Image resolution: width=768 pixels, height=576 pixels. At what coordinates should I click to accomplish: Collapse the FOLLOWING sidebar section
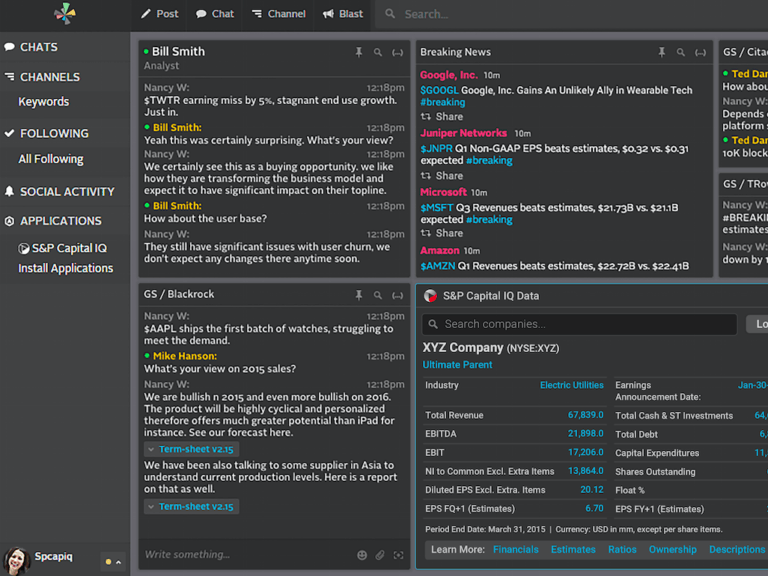pos(54,133)
